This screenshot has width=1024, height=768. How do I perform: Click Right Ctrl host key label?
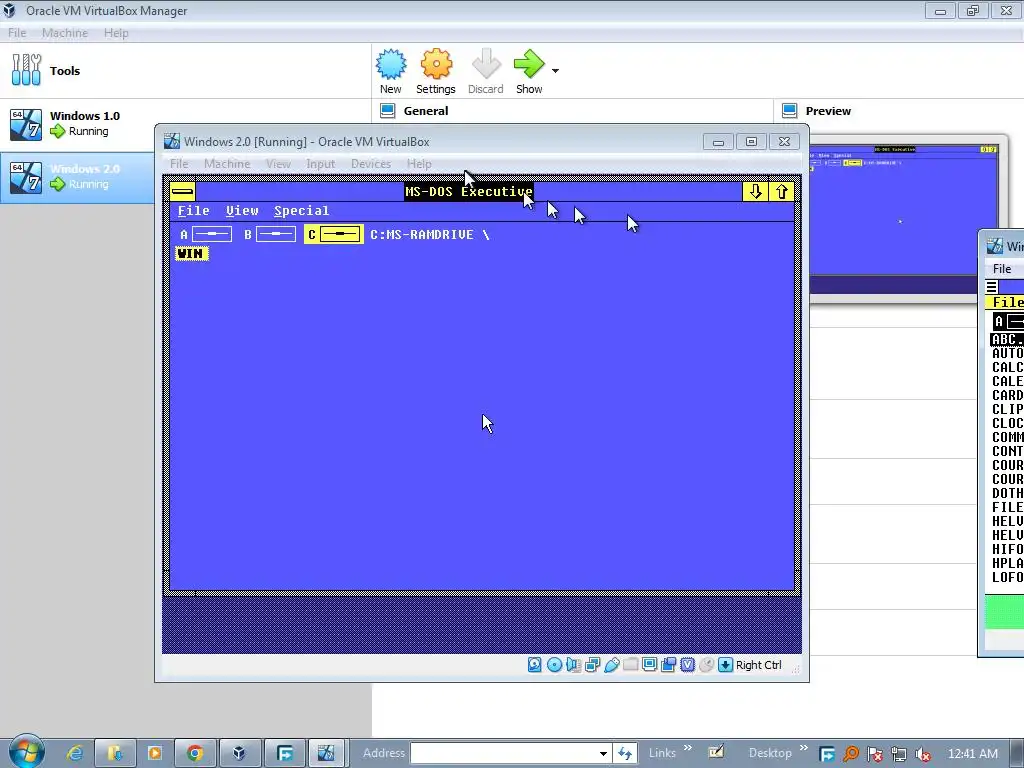tap(758, 665)
